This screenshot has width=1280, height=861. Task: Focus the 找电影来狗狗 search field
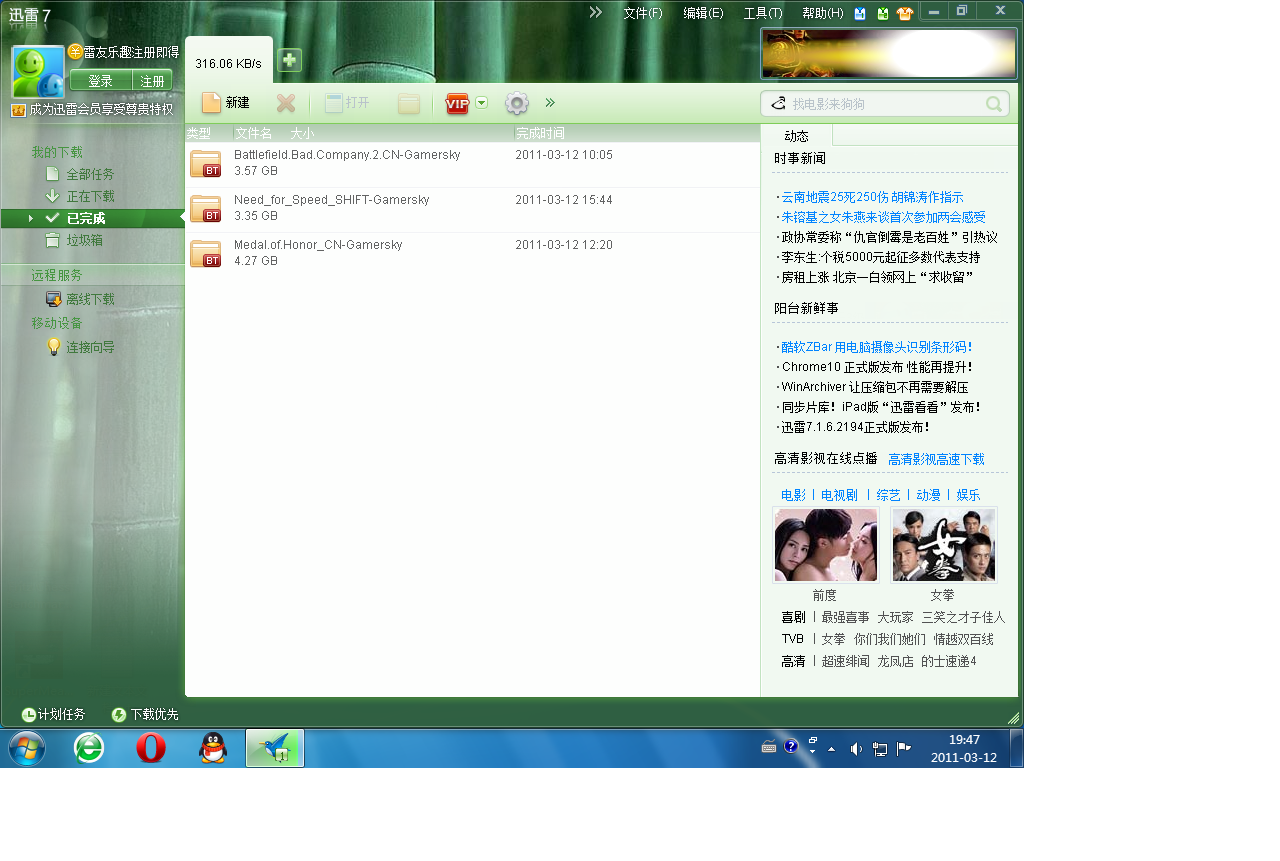885,104
